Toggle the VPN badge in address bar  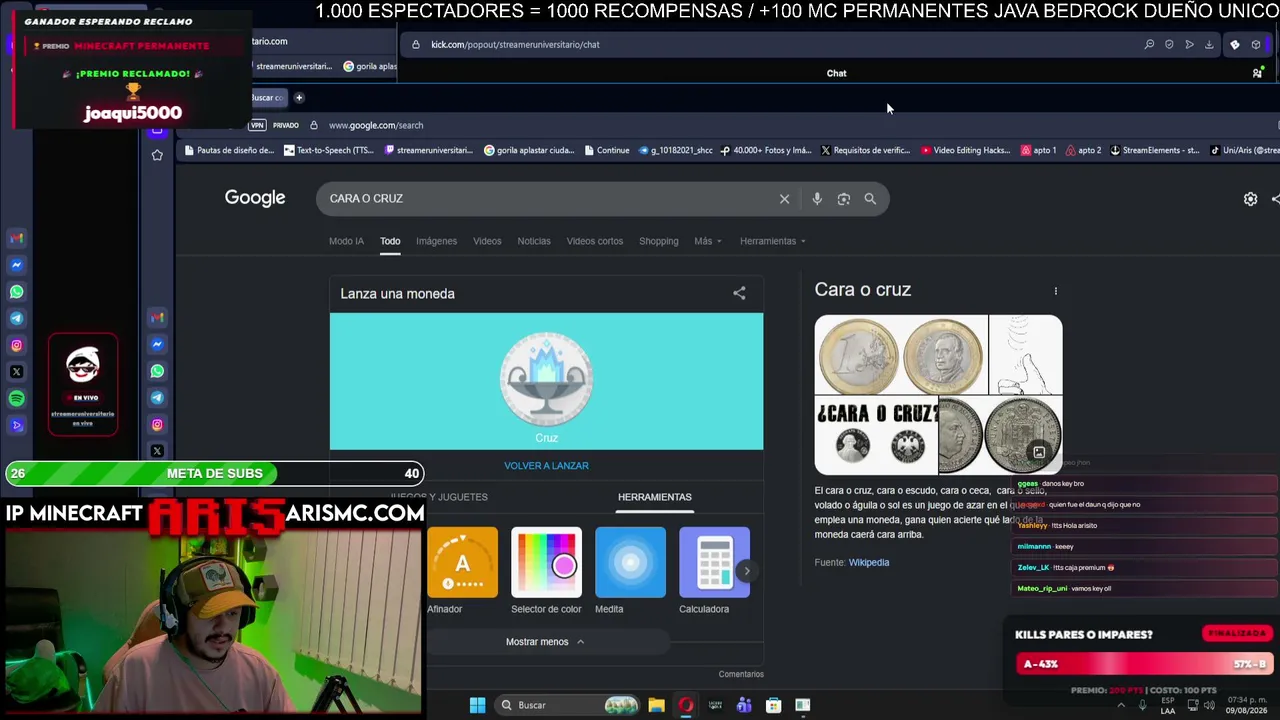[257, 125]
